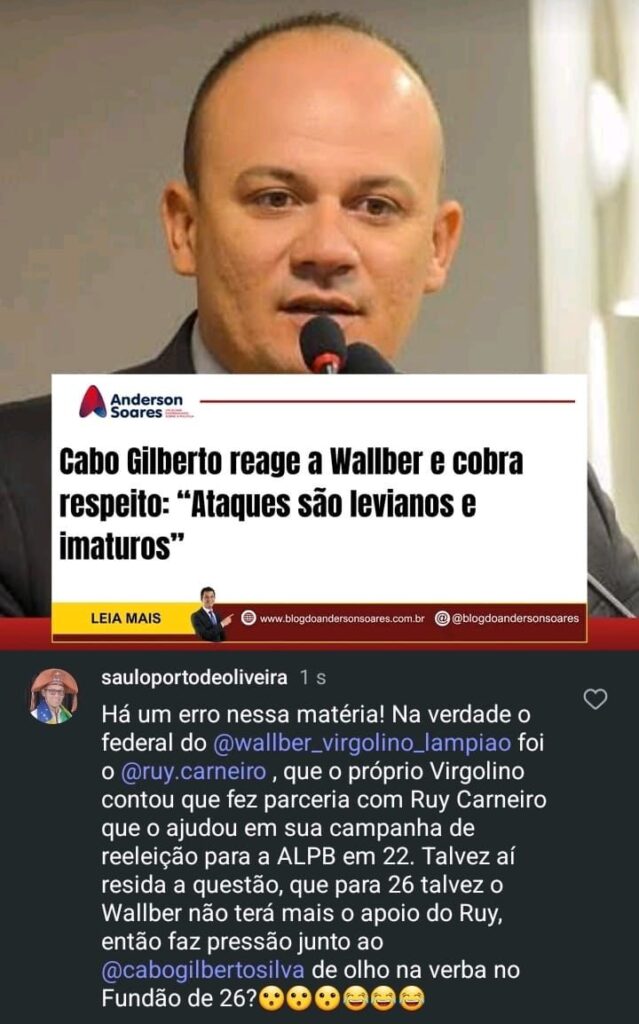
Task: Open sauloportodeoliveira's profile picture
Action: (54, 696)
